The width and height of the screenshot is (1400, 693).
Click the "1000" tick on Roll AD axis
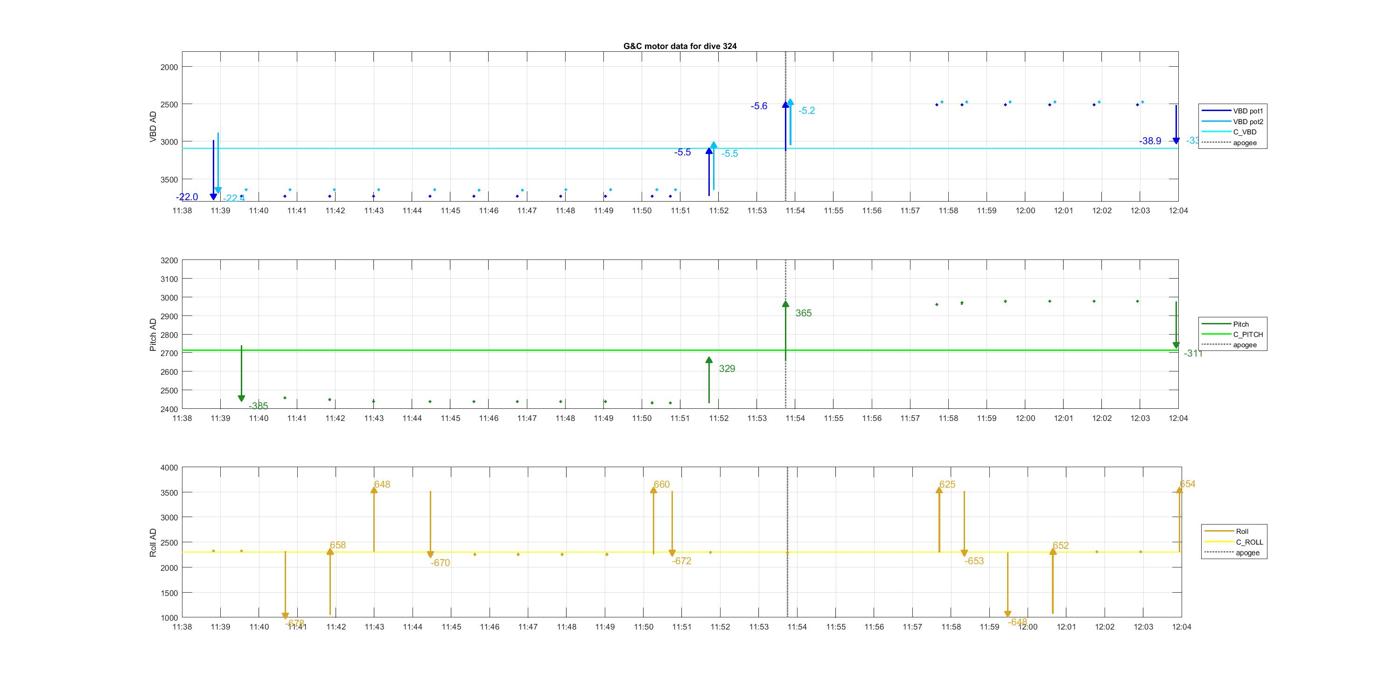pyautogui.click(x=169, y=618)
